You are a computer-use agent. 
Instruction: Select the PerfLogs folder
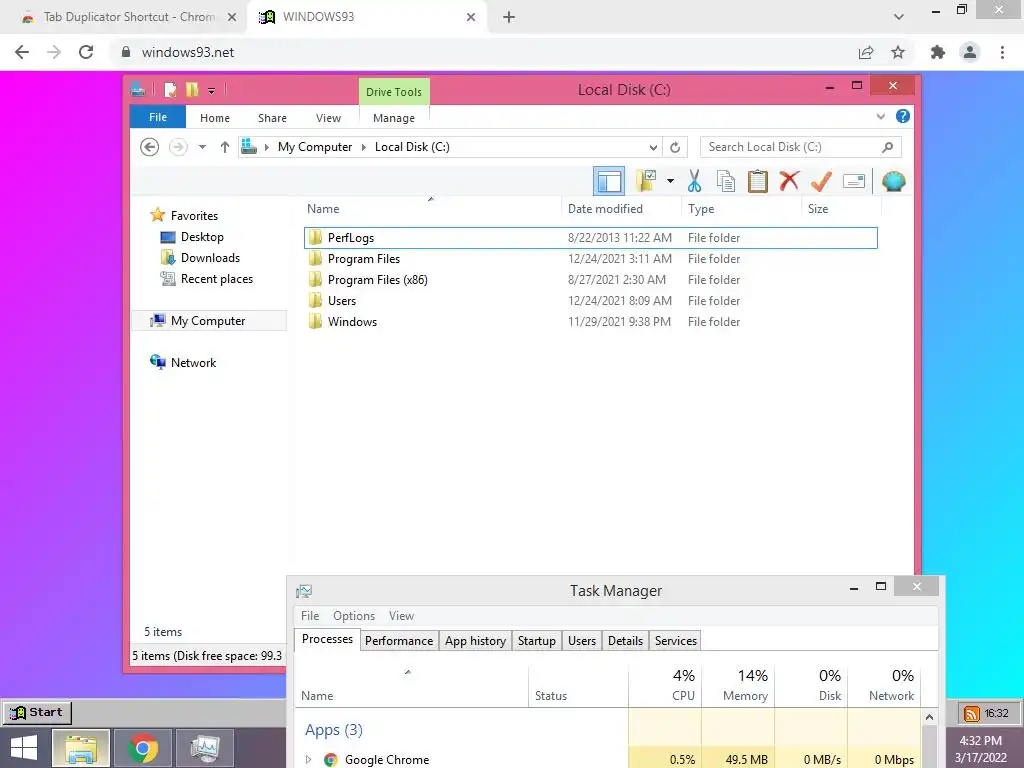[590, 238]
